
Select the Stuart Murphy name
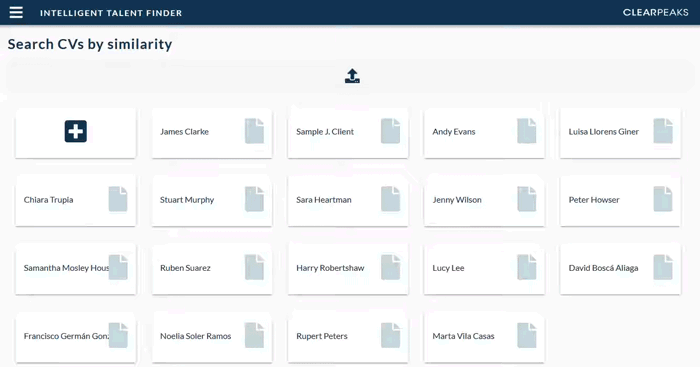tap(187, 200)
